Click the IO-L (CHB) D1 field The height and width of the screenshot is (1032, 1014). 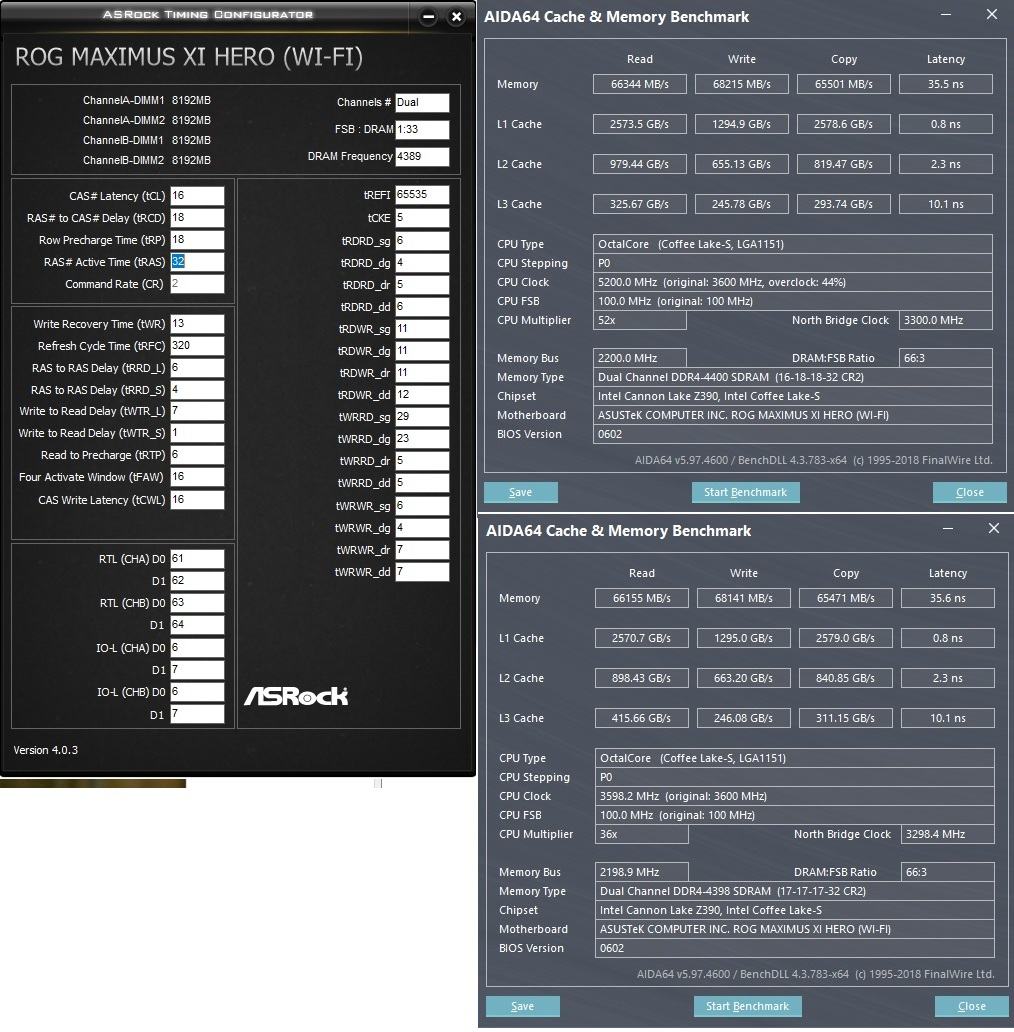tap(197, 714)
